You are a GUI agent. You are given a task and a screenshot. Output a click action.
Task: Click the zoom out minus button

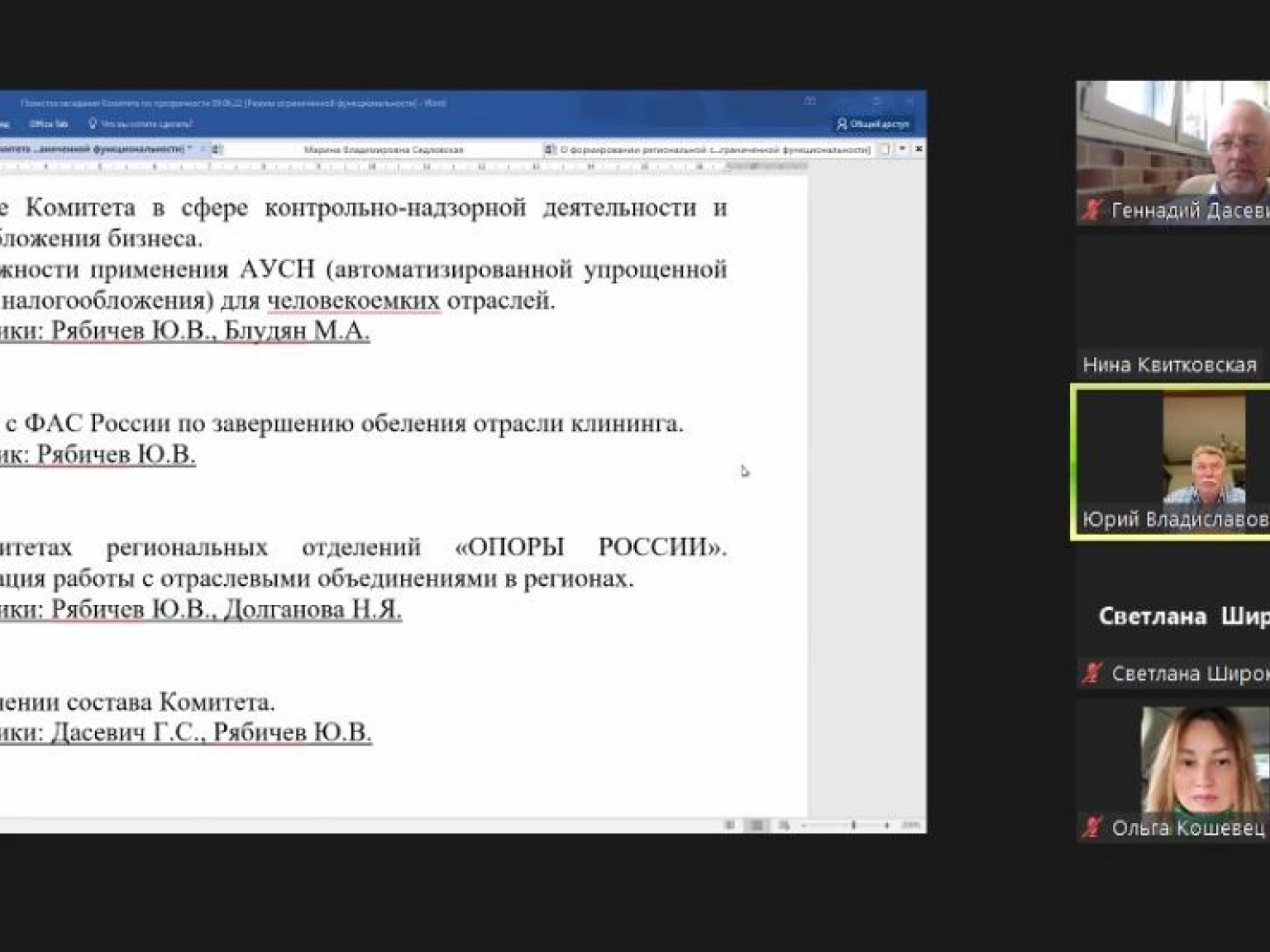pos(804,825)
